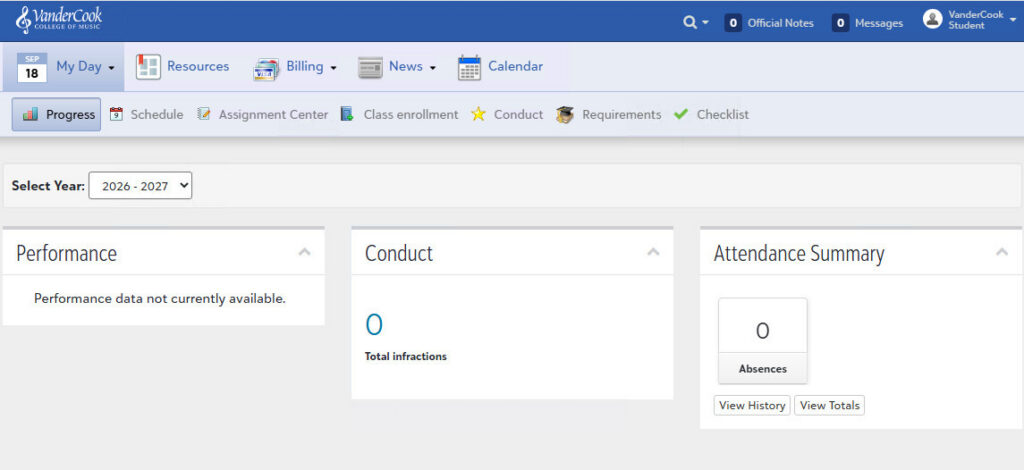Click the Attendance Summary heading
The image size is (1024, 470).
coord(799,253)
